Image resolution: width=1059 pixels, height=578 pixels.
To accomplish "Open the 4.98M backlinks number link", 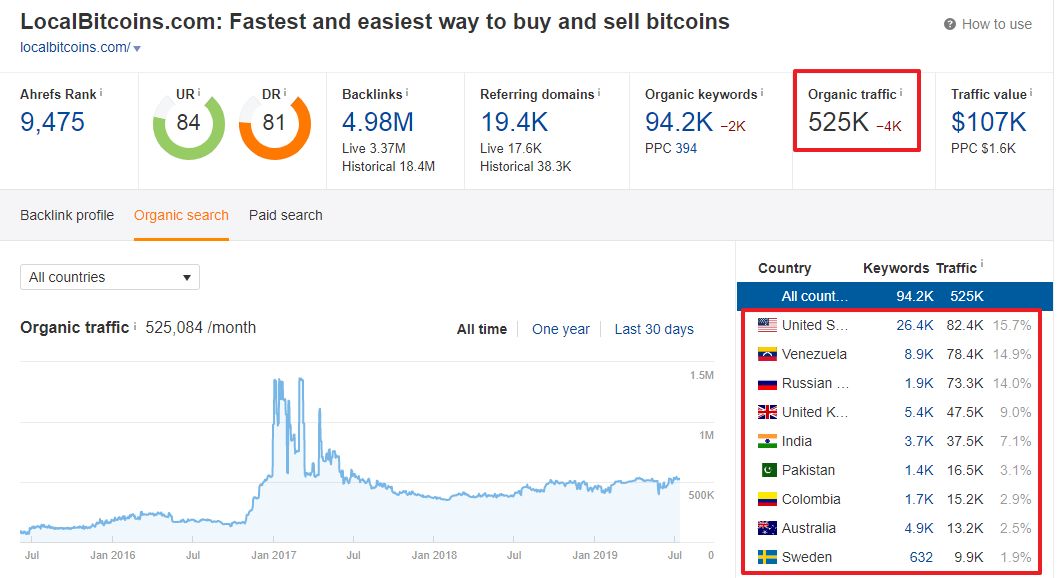I will 378,122.
